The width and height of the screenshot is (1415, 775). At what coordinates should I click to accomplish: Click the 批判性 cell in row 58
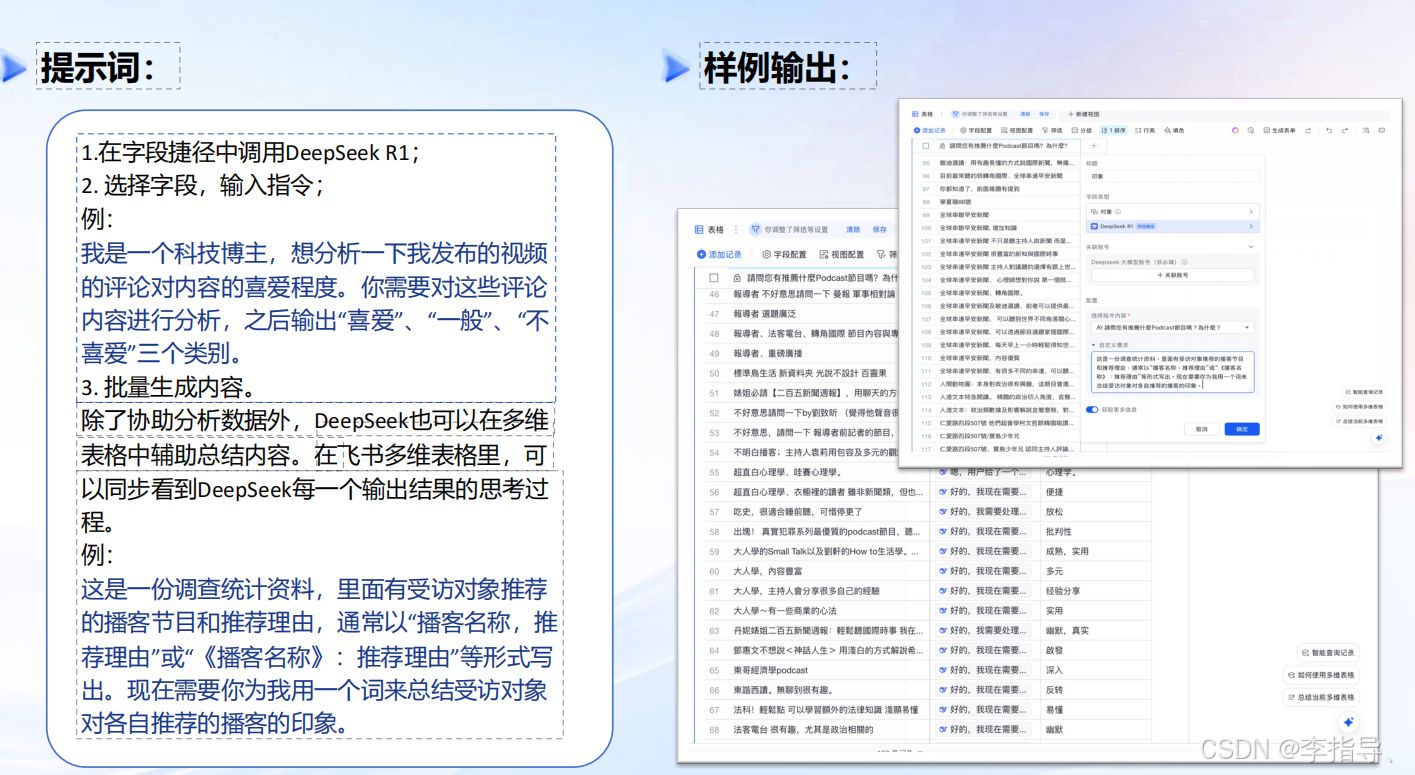[x=1095, y=532]
